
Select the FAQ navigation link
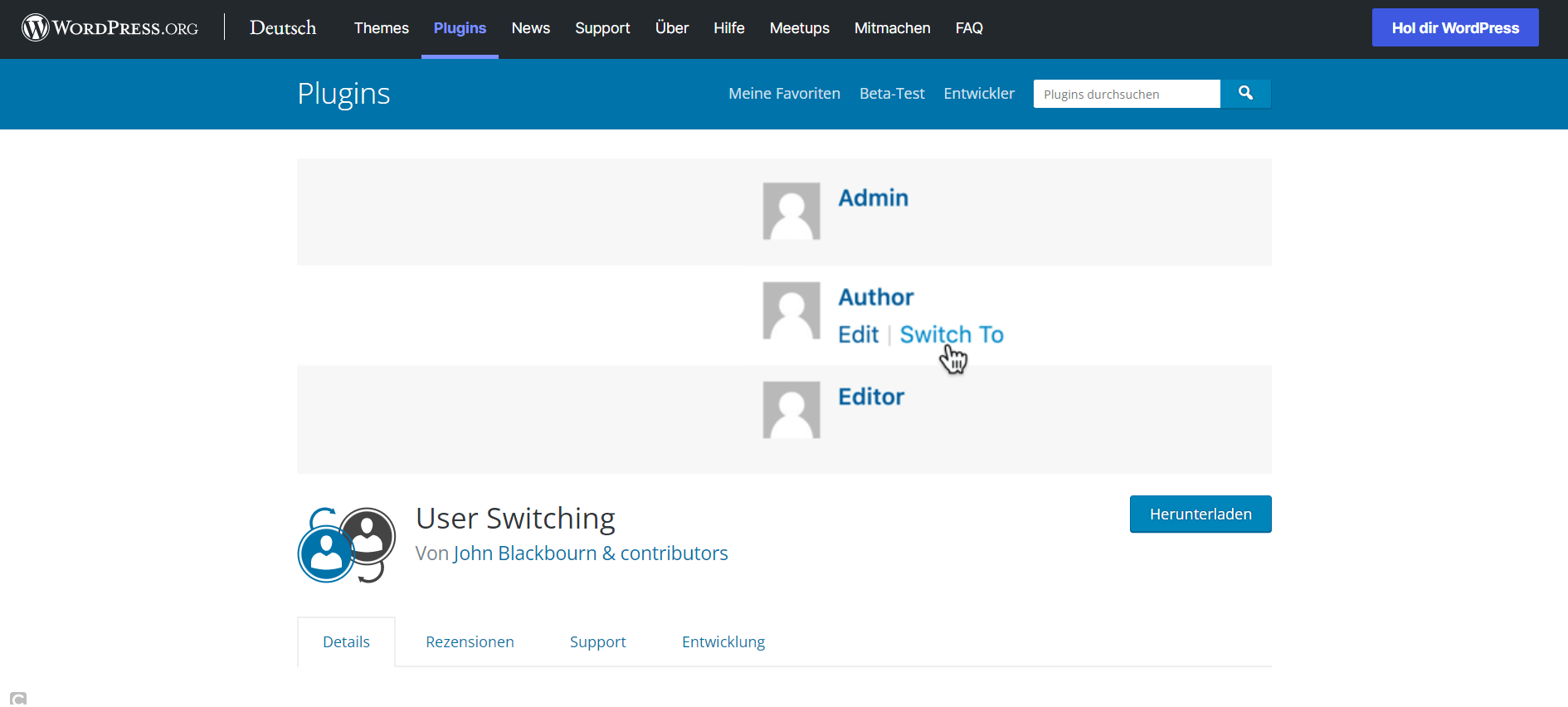(969, 28)
